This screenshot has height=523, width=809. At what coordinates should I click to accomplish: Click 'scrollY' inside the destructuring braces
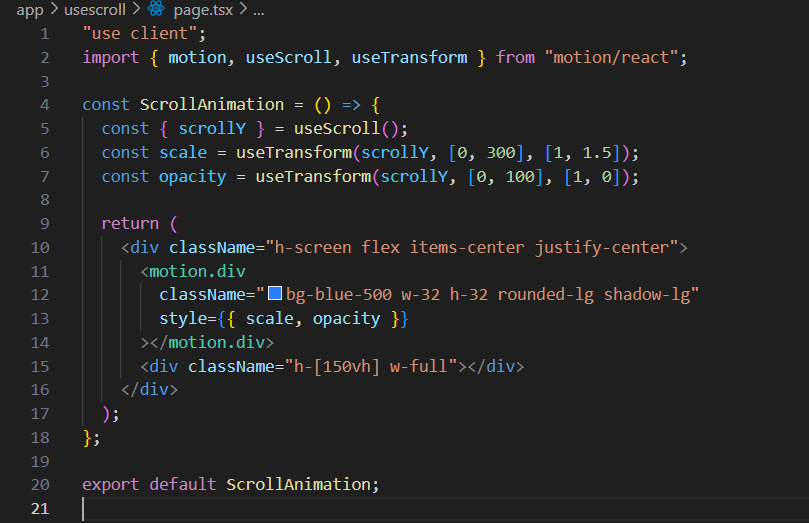pyautogui.click(x=212, y=128)
